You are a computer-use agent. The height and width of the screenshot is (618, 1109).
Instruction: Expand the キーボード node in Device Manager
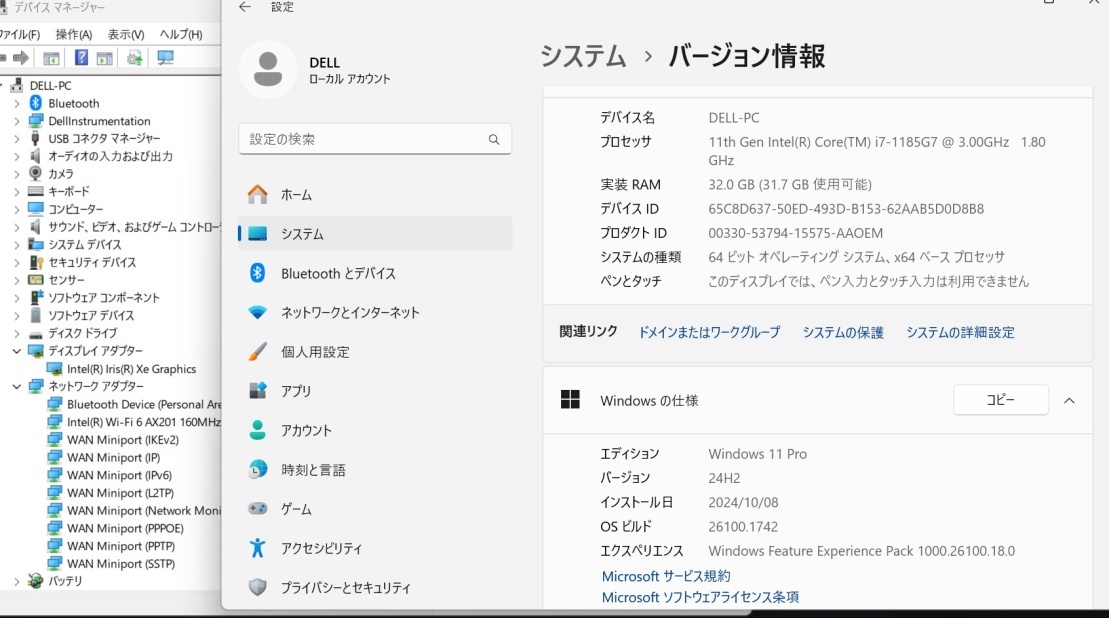17,192
